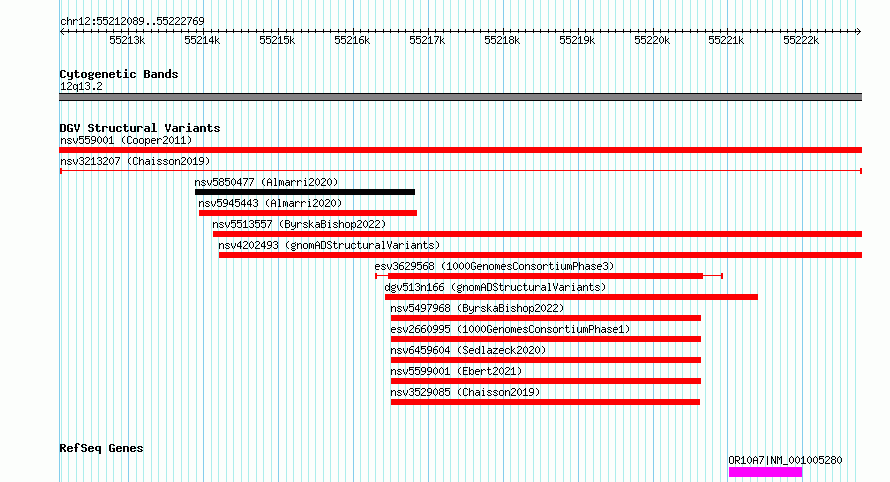Click the ruler's right arrowhead

[859, 32]
